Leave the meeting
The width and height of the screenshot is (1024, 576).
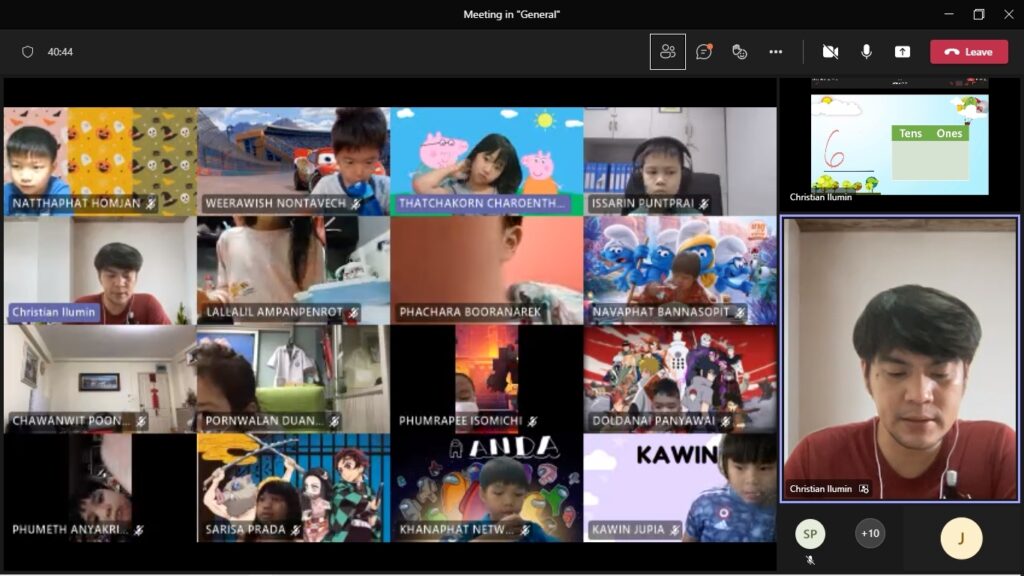point(968,52)
